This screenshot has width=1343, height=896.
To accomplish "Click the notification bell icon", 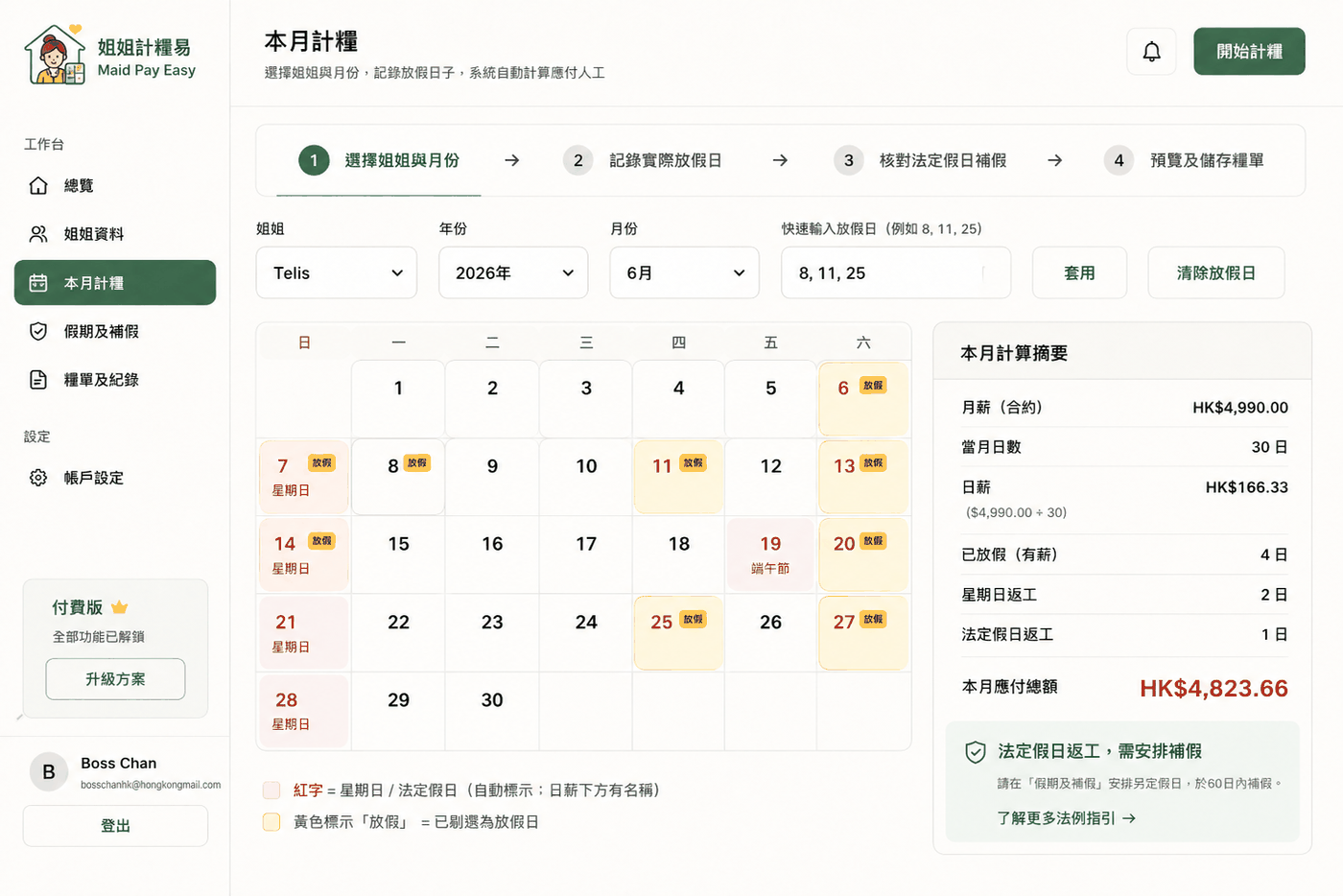I will (x=1151, y=52).
